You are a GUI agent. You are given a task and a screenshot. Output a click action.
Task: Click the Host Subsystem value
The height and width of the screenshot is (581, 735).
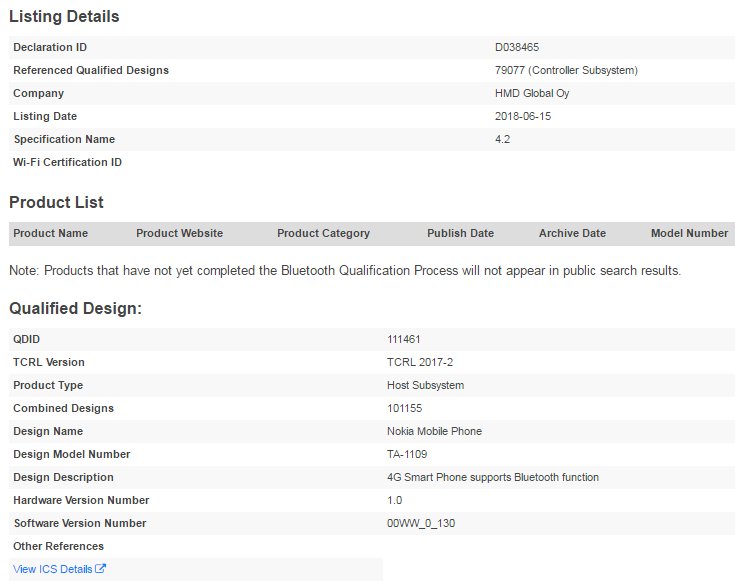click(x=426, y=385)
